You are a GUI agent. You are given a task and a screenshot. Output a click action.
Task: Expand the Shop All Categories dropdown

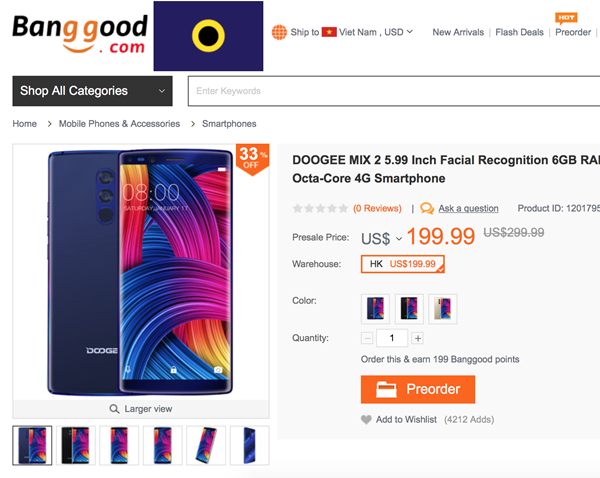point(93,91)
